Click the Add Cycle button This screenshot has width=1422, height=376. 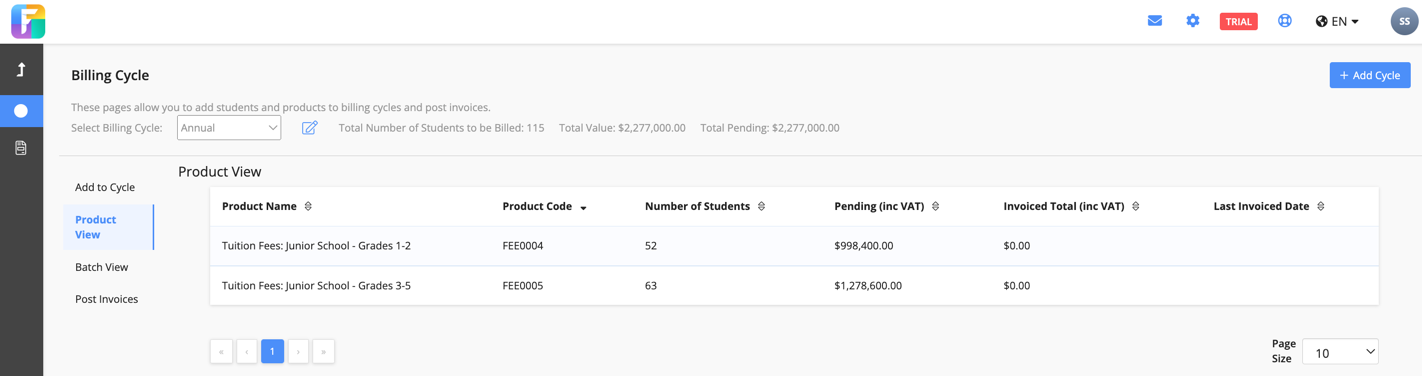[x=1370, y=75]
